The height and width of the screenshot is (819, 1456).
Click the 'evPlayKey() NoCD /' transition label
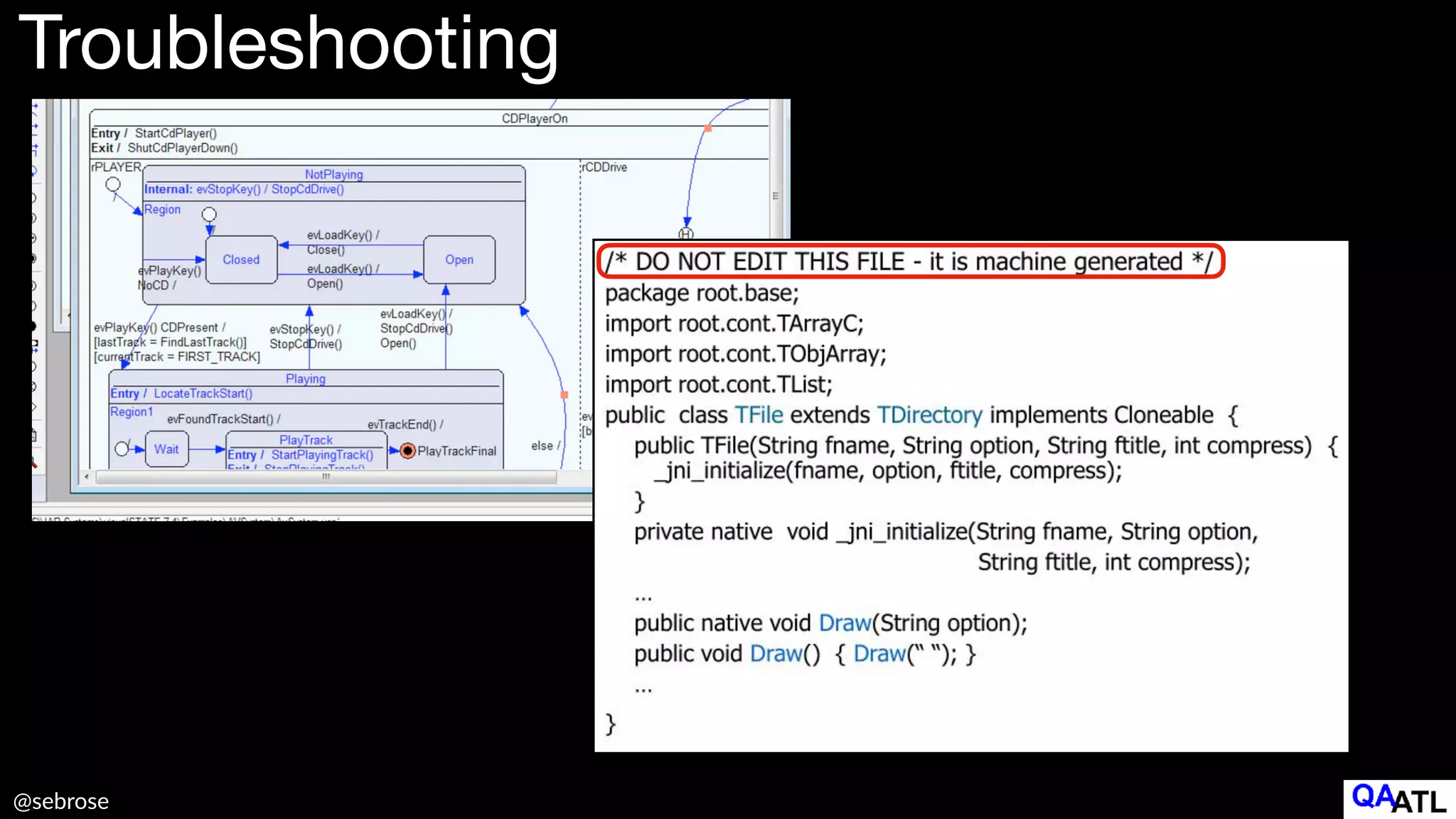click(x=170, y=278)
